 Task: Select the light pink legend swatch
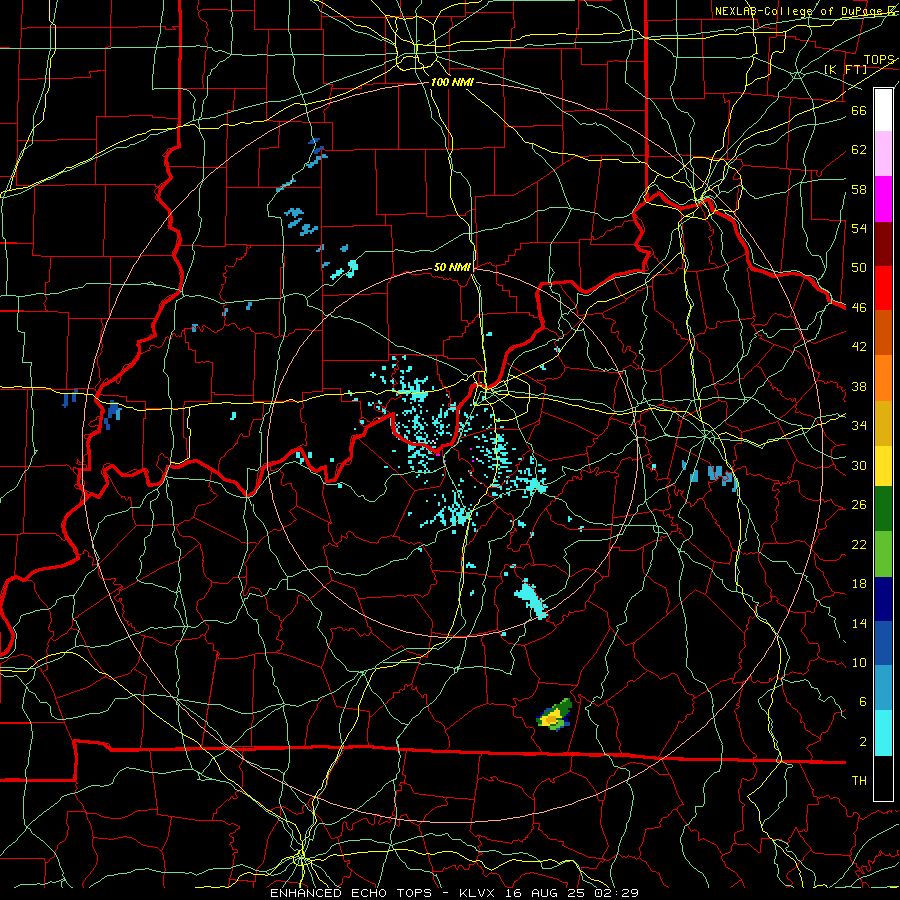[883, 154]
